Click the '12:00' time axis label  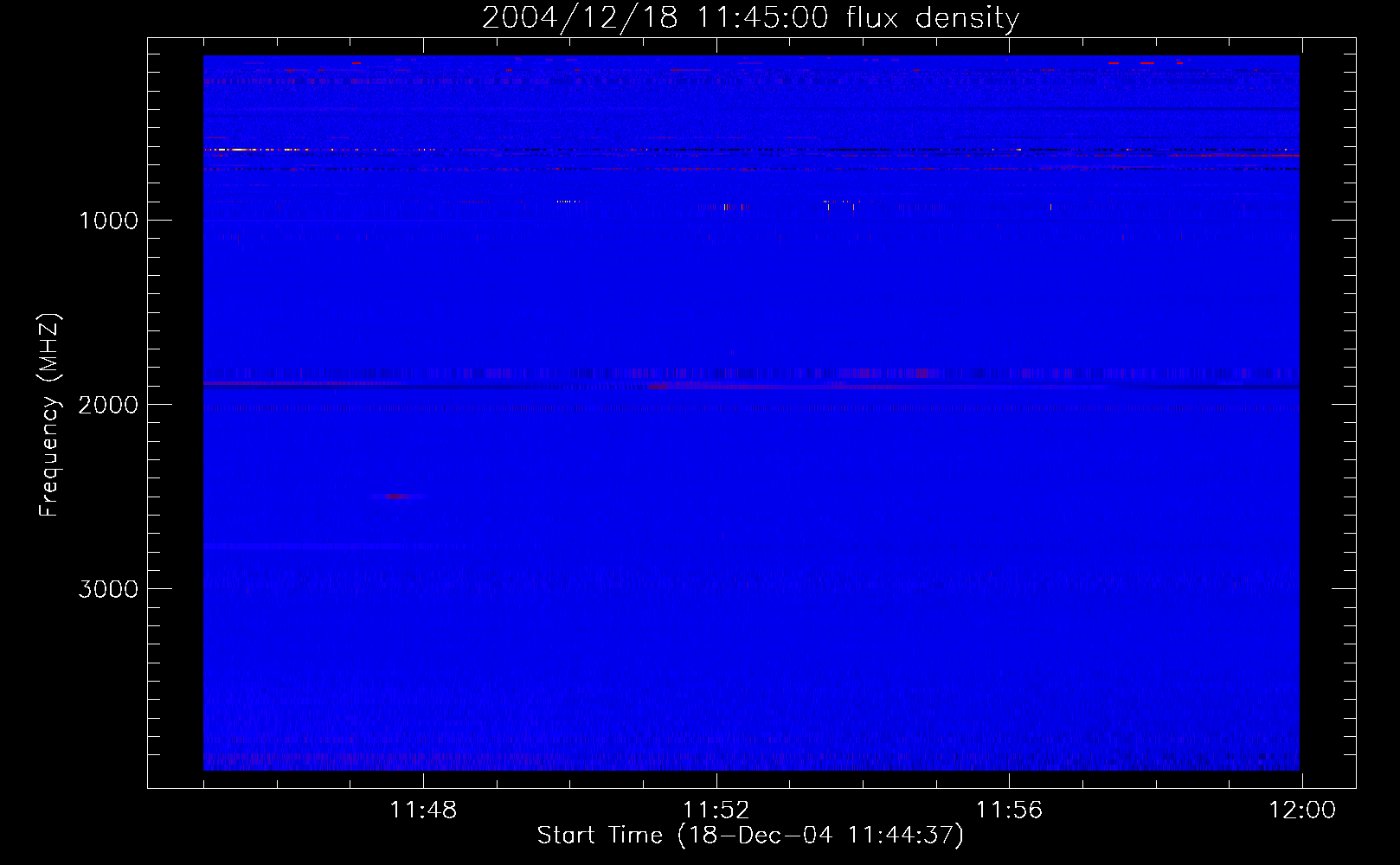1302,811
